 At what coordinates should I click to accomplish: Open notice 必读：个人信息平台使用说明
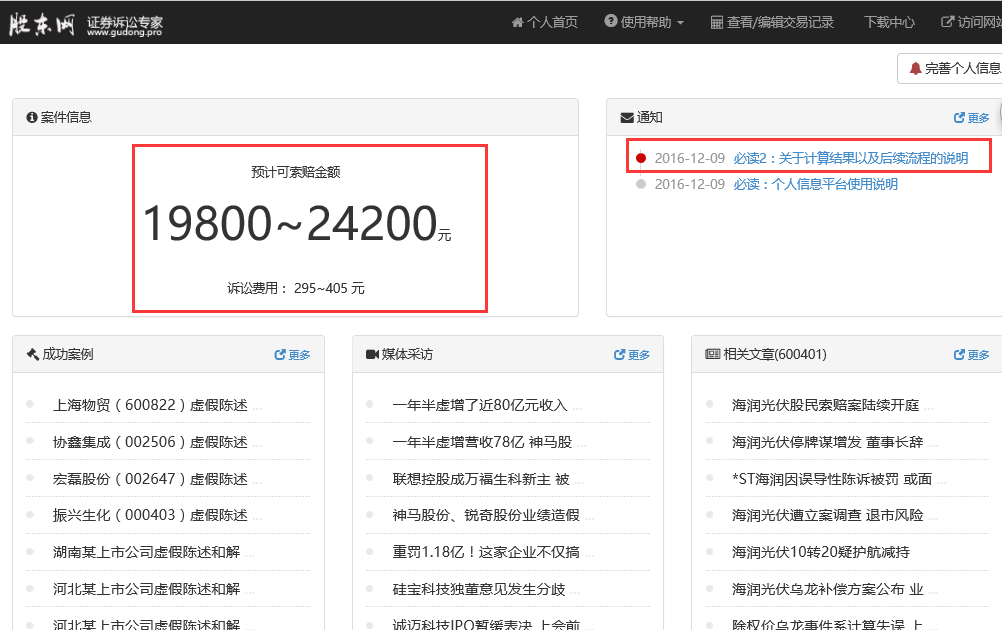coord(815,184)
